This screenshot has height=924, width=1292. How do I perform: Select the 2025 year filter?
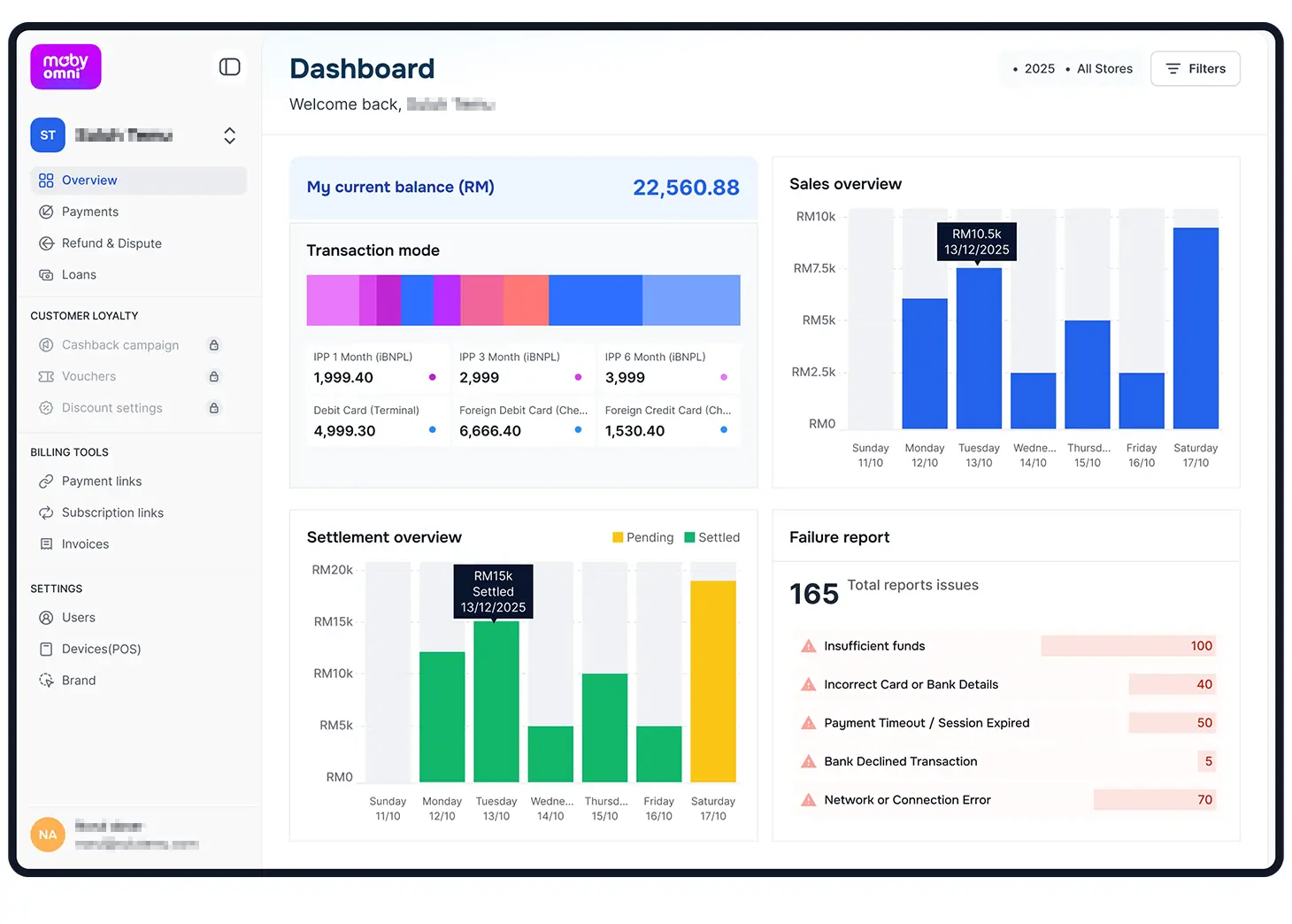tap(1039, 69)
